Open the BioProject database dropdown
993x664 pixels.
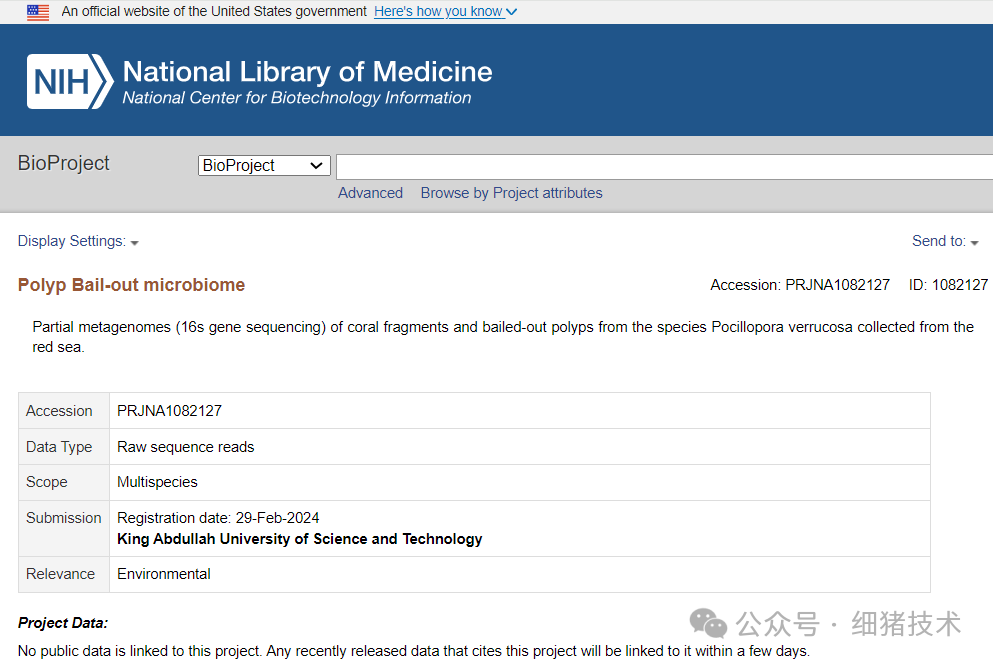click(x=264, y=166)
